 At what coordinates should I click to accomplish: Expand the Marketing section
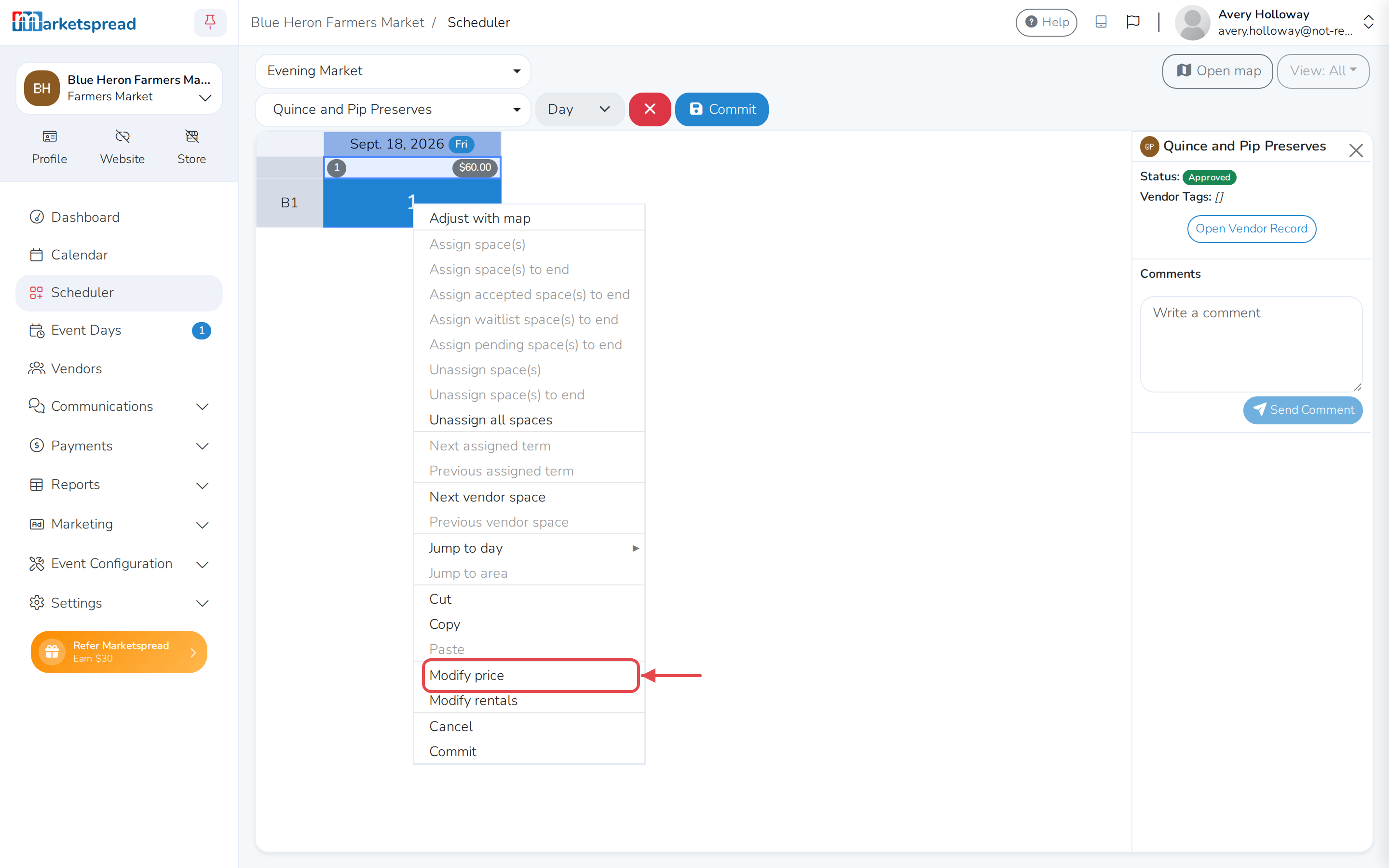click(x=119, y=524)
